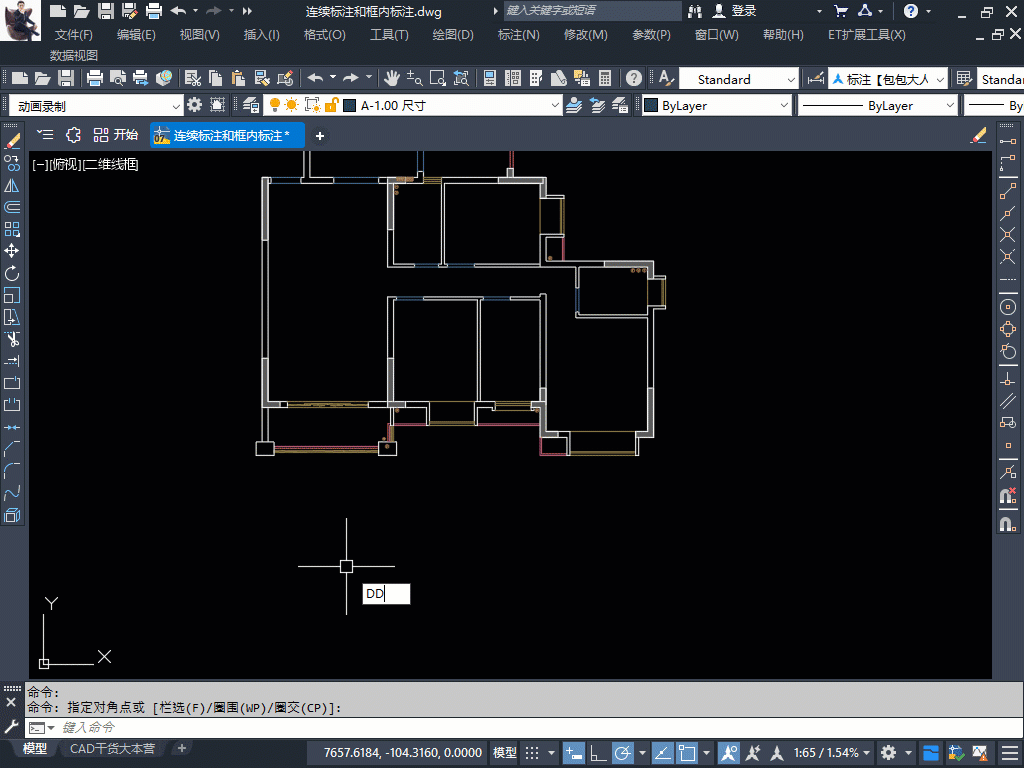Click the Save icon in standard toolbar

(x=66, y=78)
